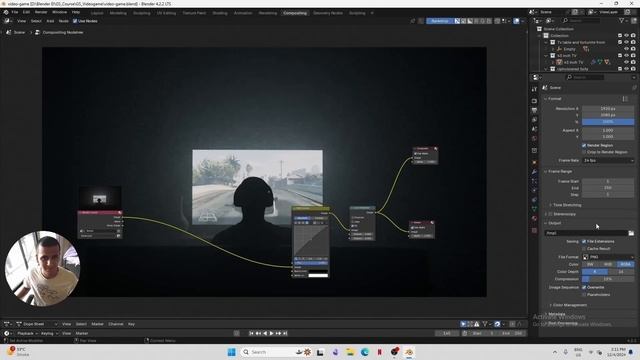Select RGBA color mode button
The image size is (640, 360).
pyautogui.click(x=626, y=264)
